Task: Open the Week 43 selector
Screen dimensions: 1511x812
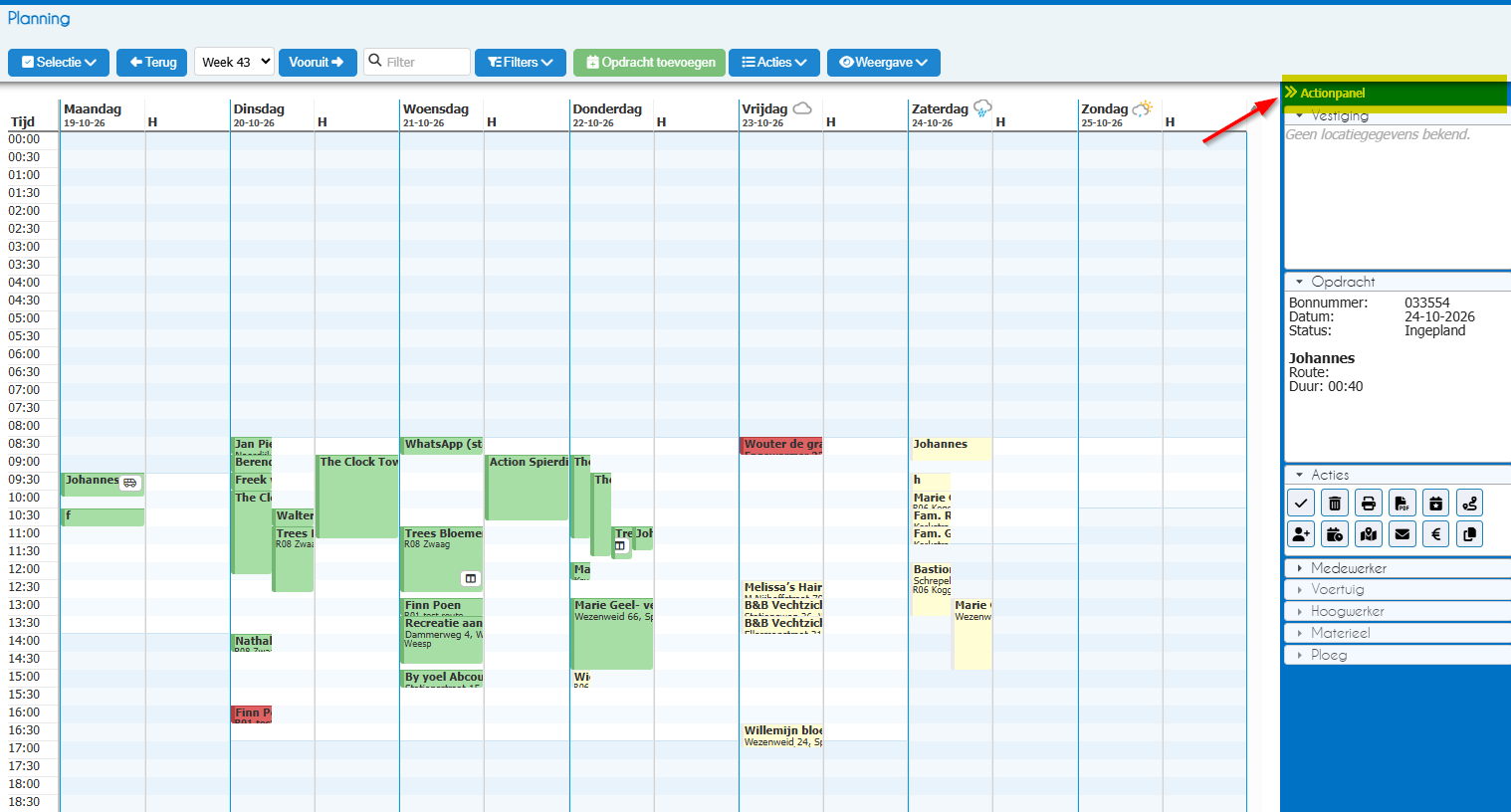Action: 234,62
